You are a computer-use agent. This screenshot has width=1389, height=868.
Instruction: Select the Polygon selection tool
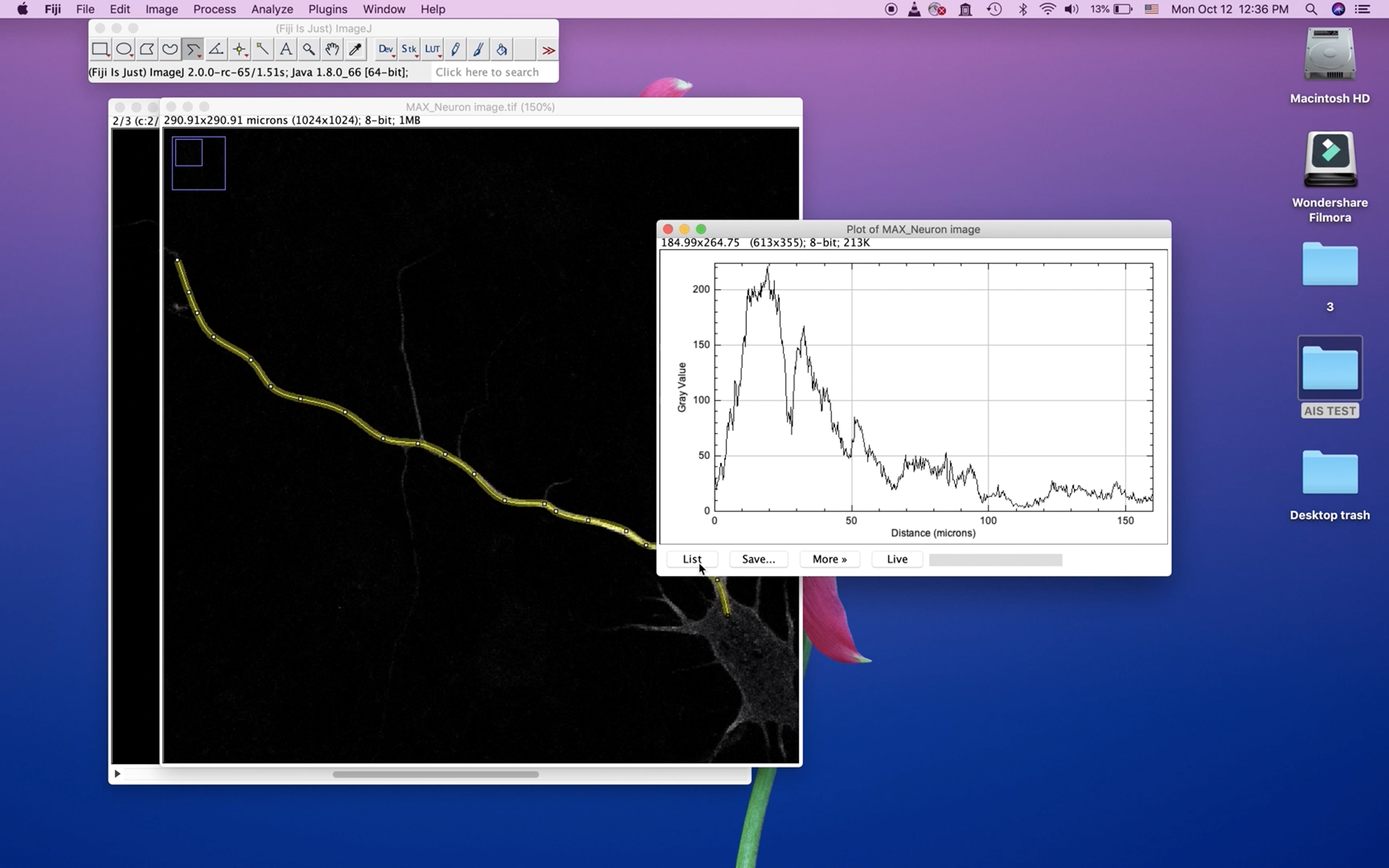(x=147, y=49)
